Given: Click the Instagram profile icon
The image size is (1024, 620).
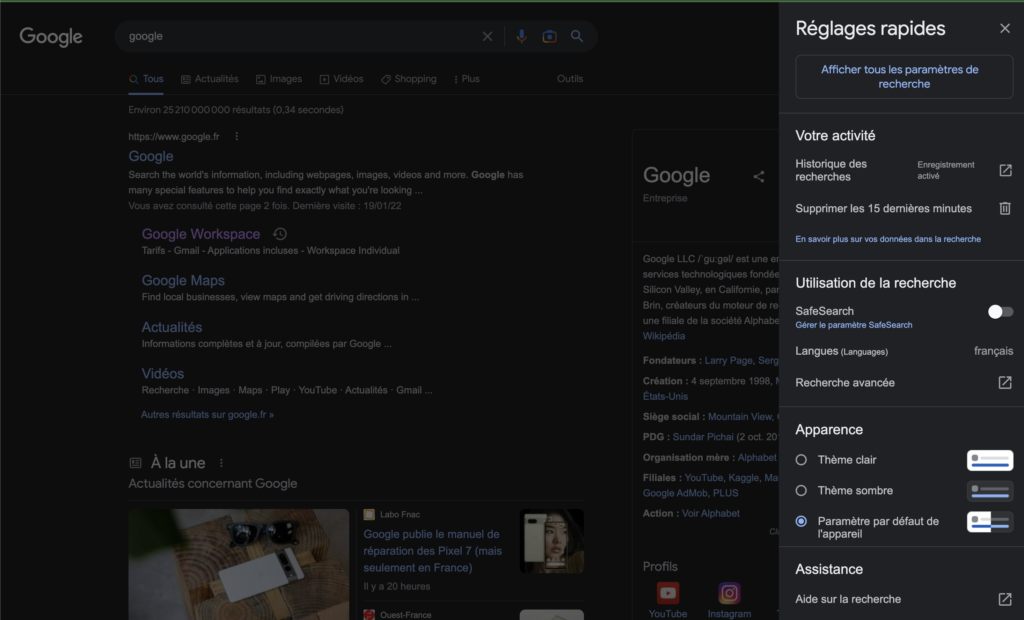Looking at the screenshot, I should point(729,593).
